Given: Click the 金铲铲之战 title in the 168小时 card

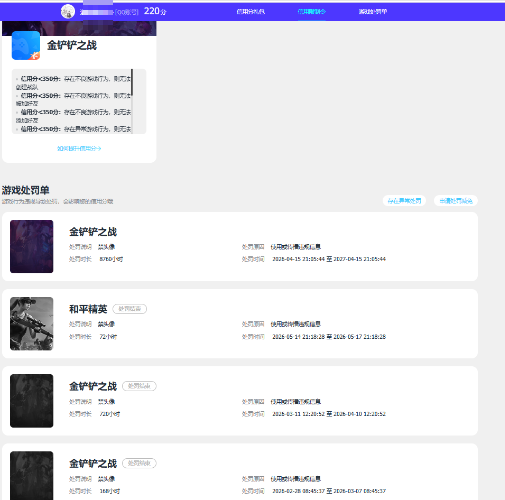Looking at the screenshot, I should (93, 464).
